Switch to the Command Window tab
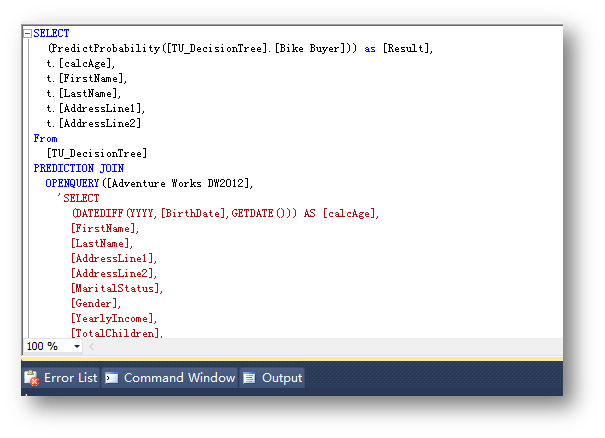Viewport: 605px width, 438px height. tap(170, 378)
